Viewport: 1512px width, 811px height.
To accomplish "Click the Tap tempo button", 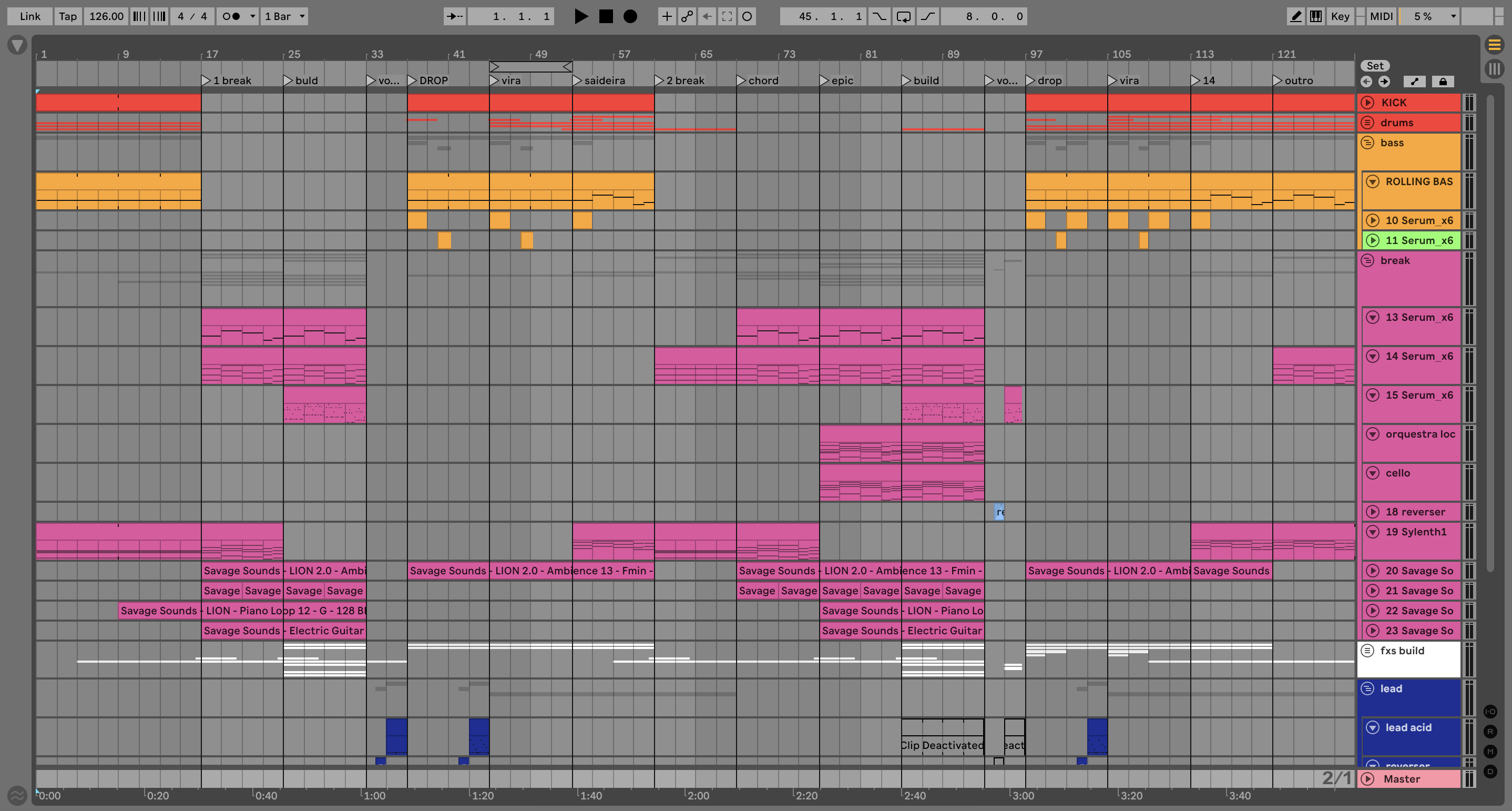I will coord(67,16).
